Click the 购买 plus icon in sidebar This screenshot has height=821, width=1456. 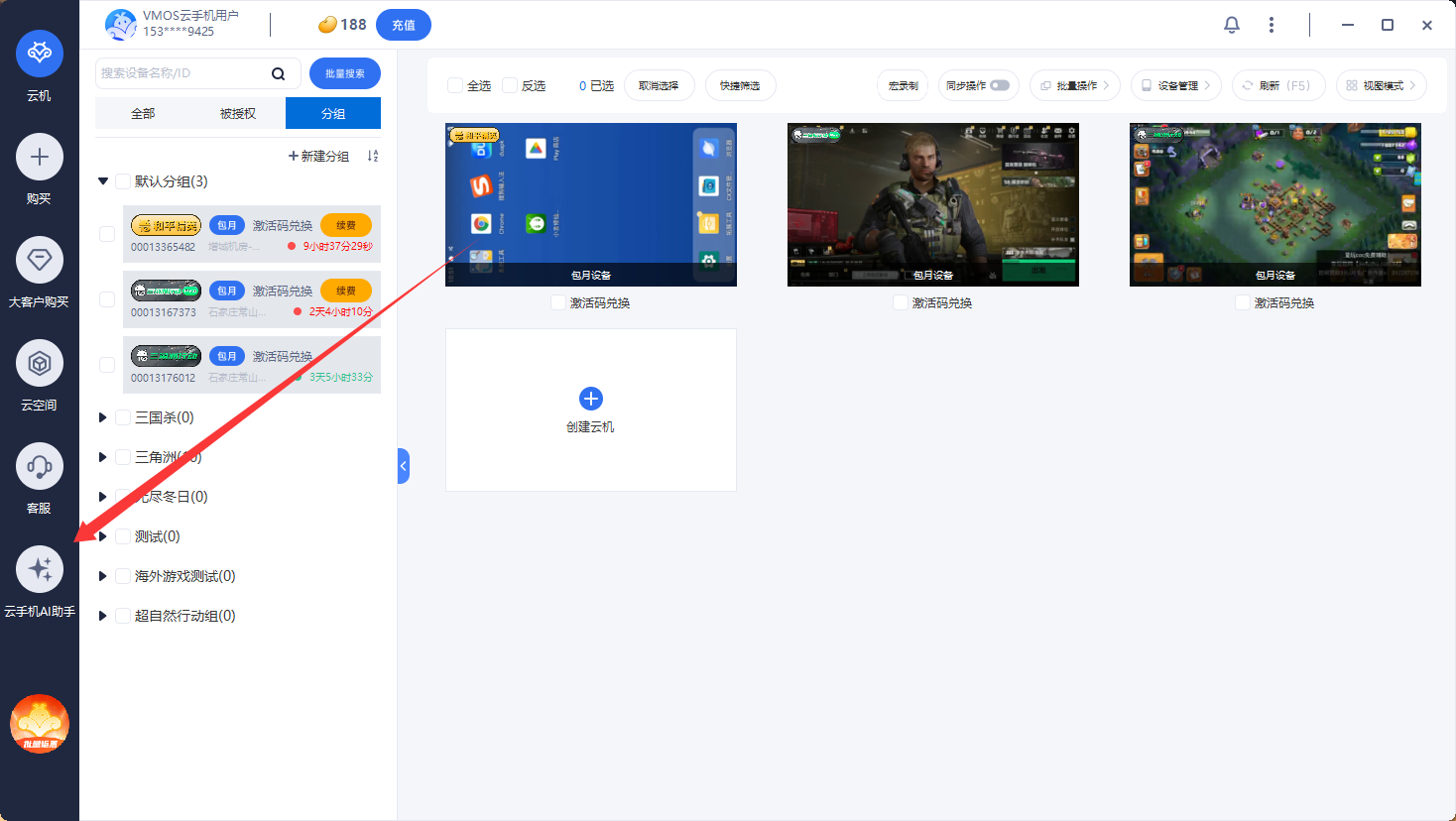pos(40,157)
